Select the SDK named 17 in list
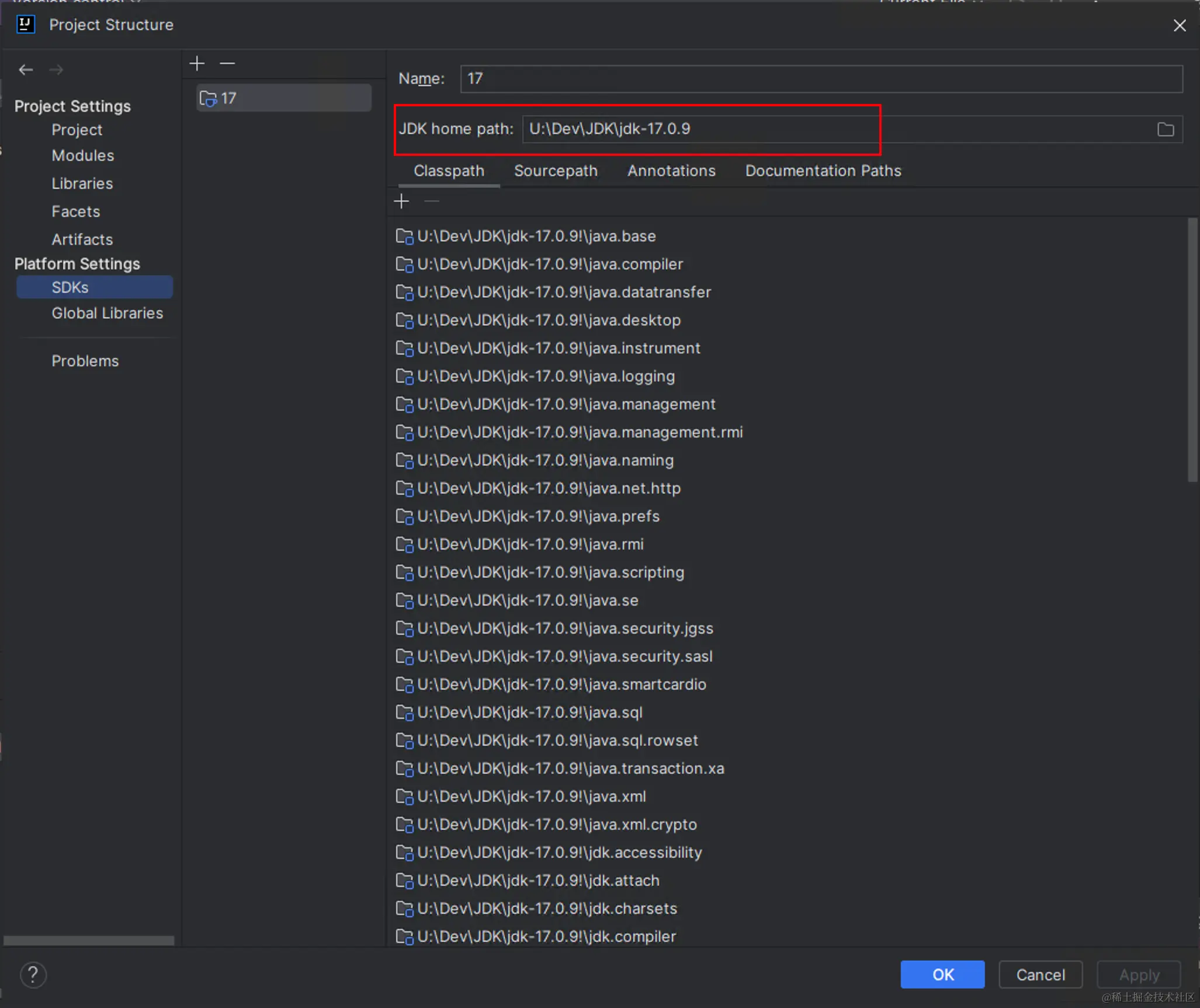 [283, 98]
